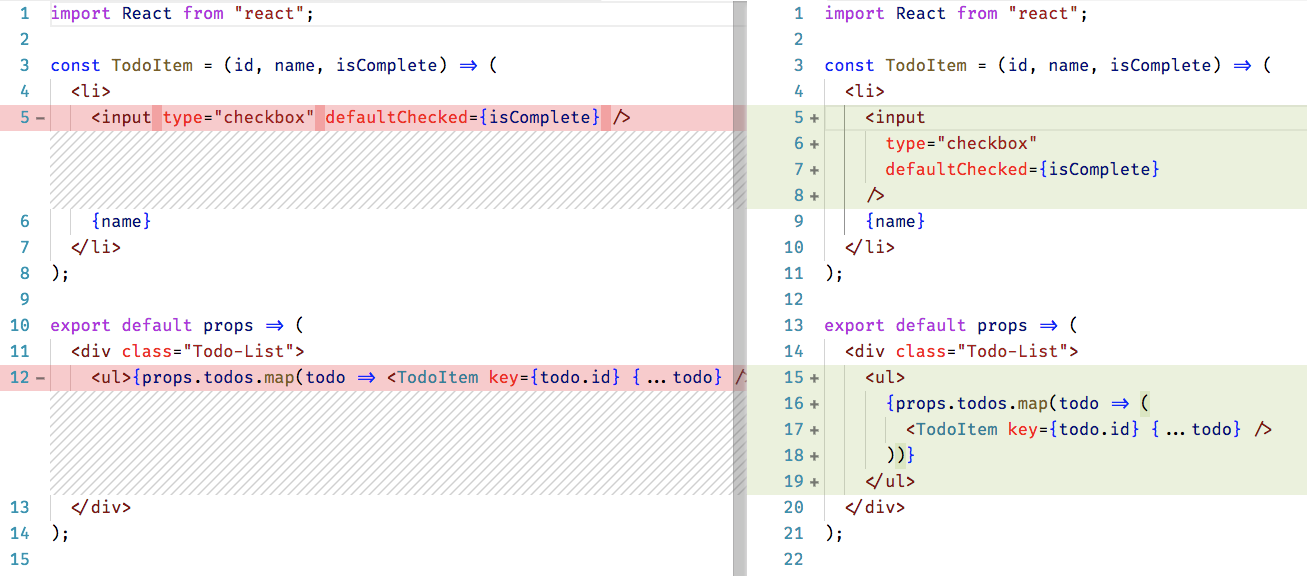Click the added <ul> line in right pane
Viewport: 1307px width, 576px height.
pyautogui.click(x=885, y=378)
